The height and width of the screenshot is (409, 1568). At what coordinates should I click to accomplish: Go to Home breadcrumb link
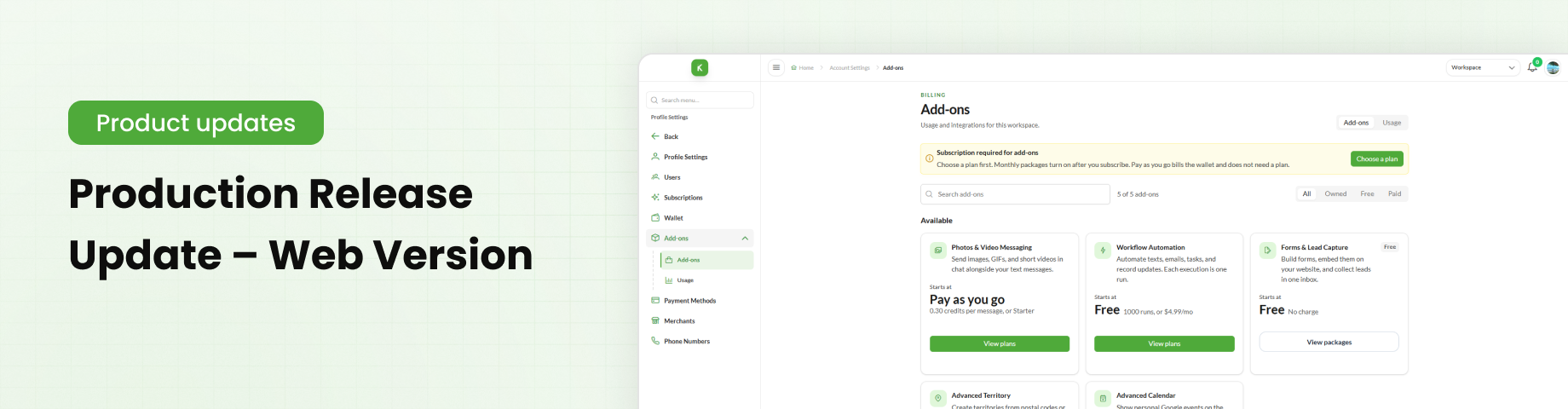point(806,68)
